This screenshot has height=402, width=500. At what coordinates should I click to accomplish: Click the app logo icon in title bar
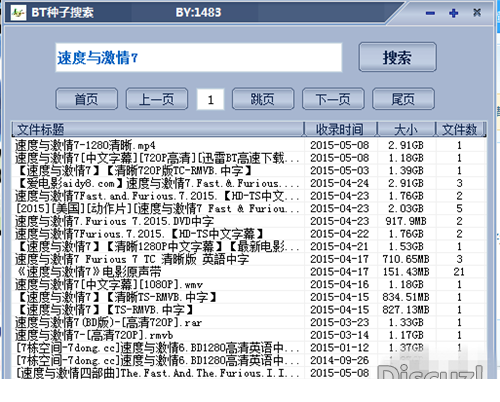(18, 13)
